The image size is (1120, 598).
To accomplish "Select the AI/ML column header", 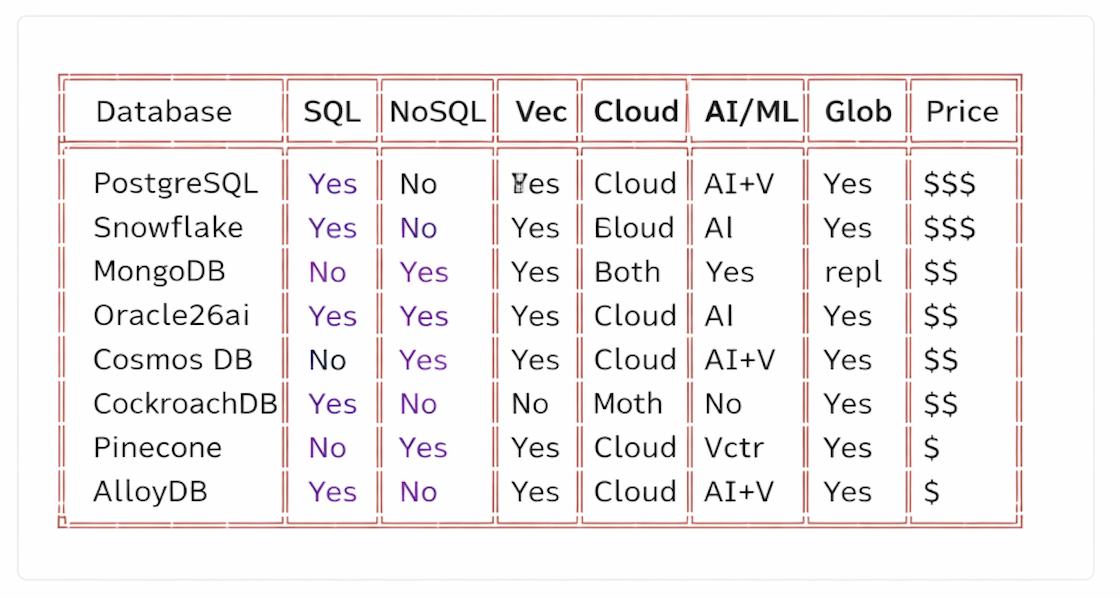I will (x=751, y=111).
